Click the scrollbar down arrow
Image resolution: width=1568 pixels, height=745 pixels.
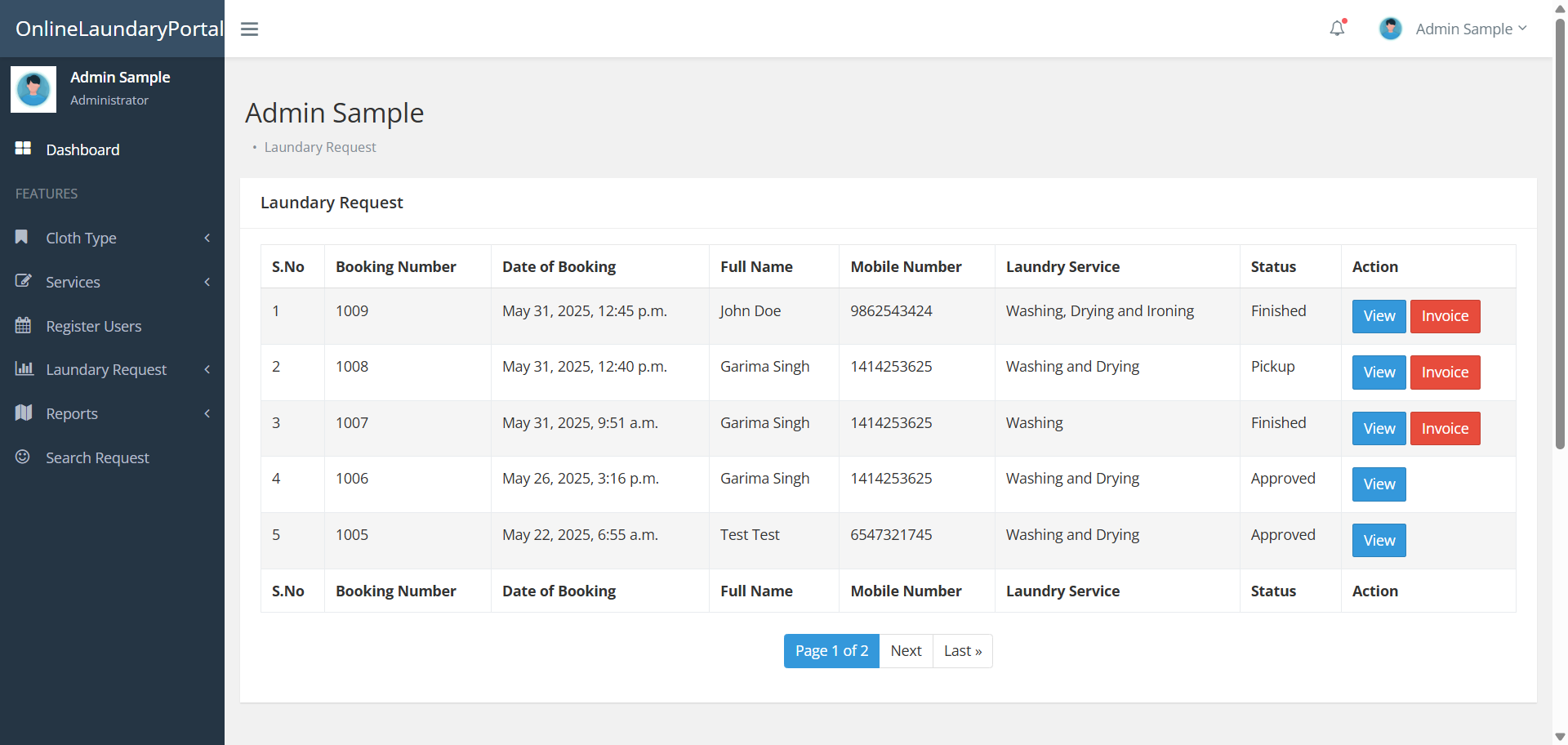tap(1560, 737)
